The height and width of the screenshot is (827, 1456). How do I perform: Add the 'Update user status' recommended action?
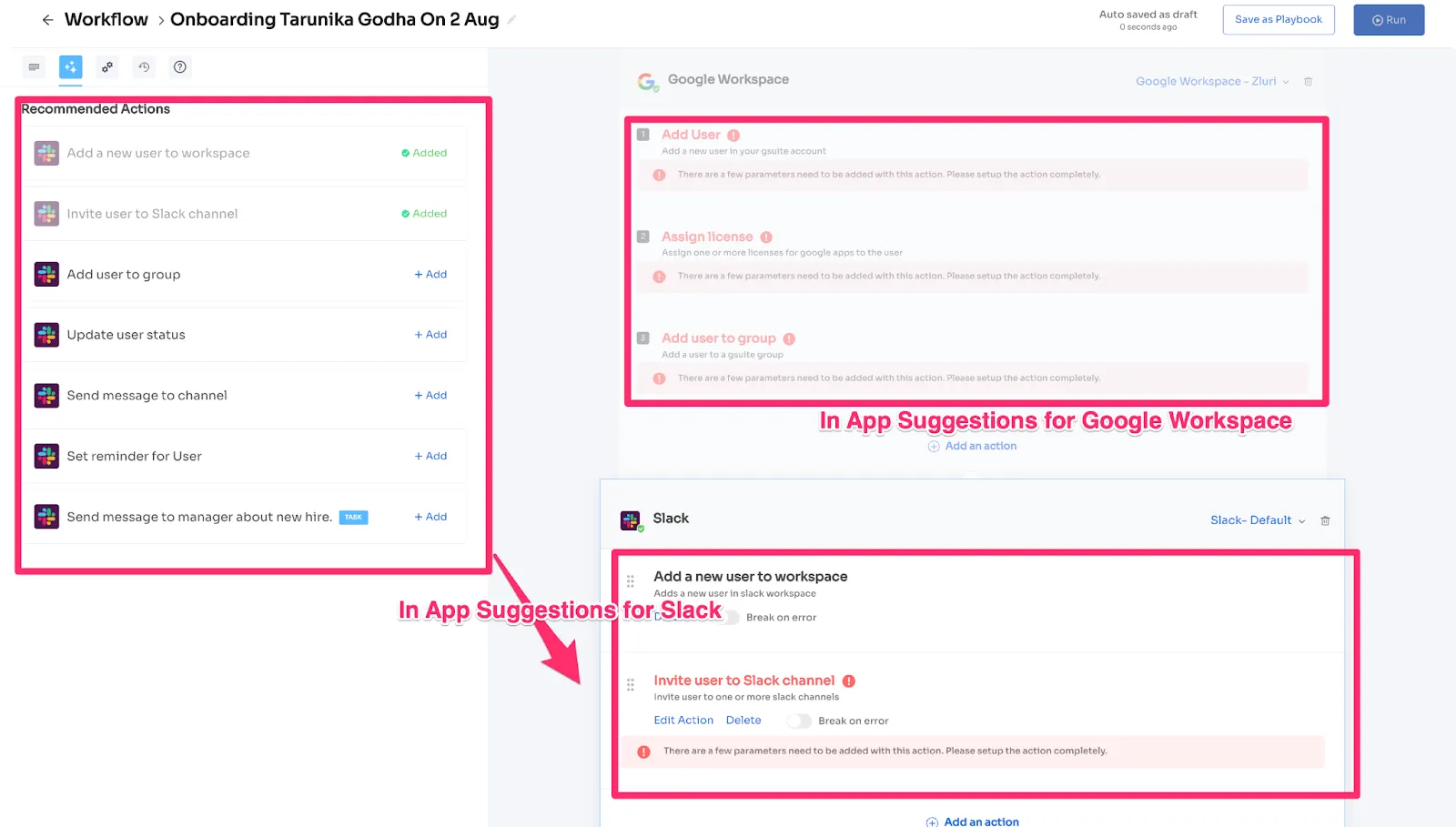click(x=430, y=335)
